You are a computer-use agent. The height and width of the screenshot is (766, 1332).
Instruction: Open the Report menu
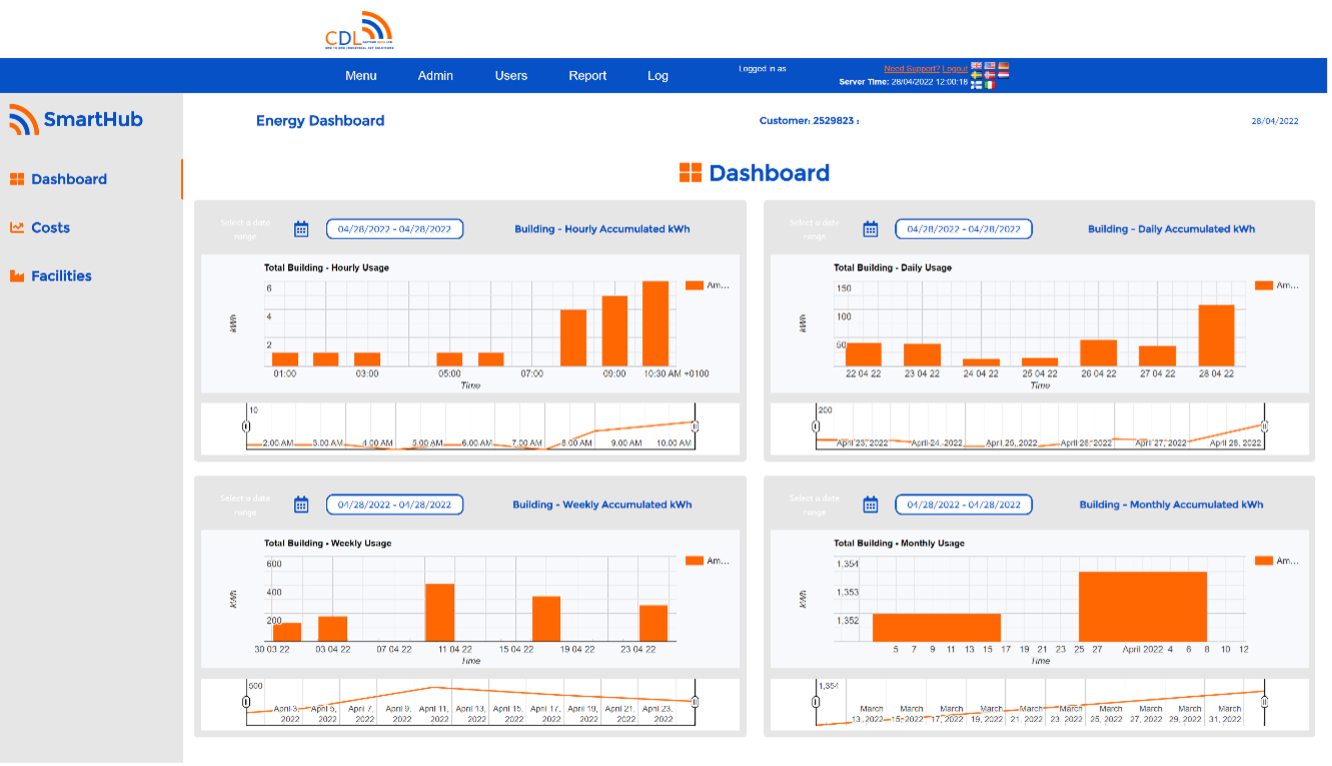point(587,75)
